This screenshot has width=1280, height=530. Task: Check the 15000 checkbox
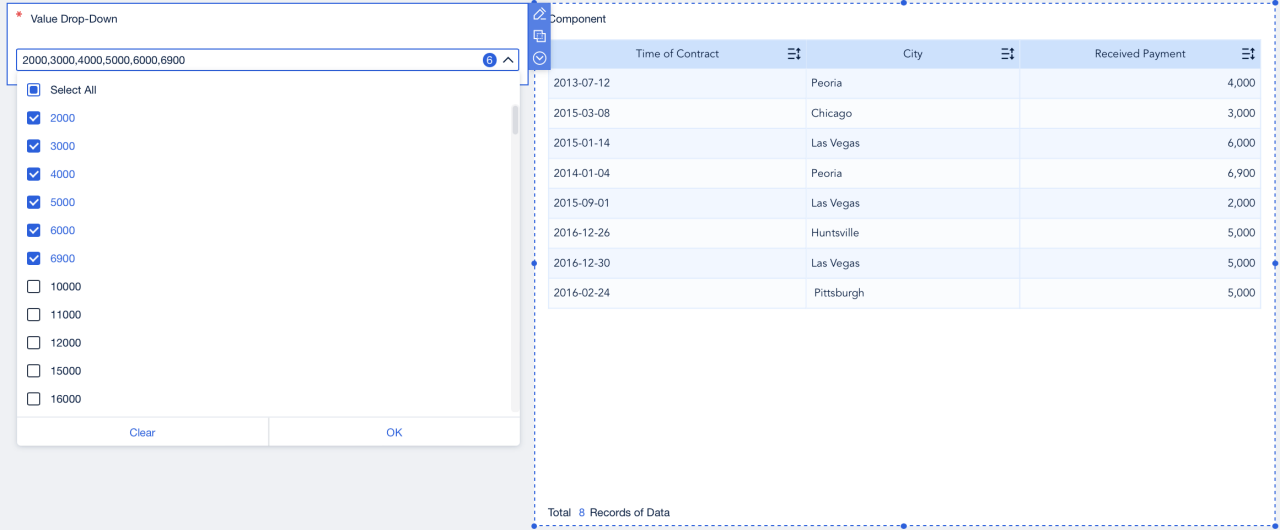coord(34,370)
